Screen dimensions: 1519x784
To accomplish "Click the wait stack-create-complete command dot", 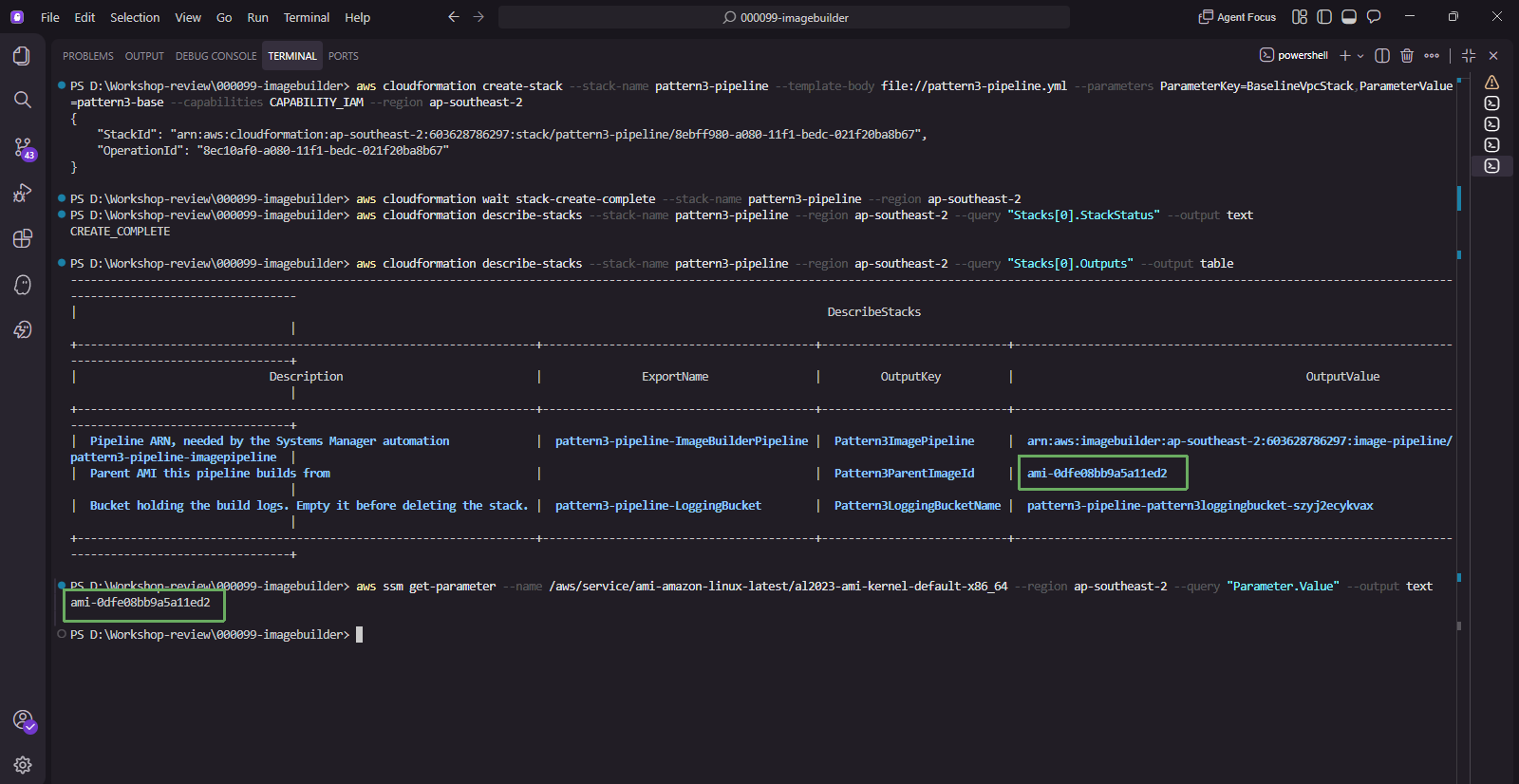I will [x=62, y=198].
